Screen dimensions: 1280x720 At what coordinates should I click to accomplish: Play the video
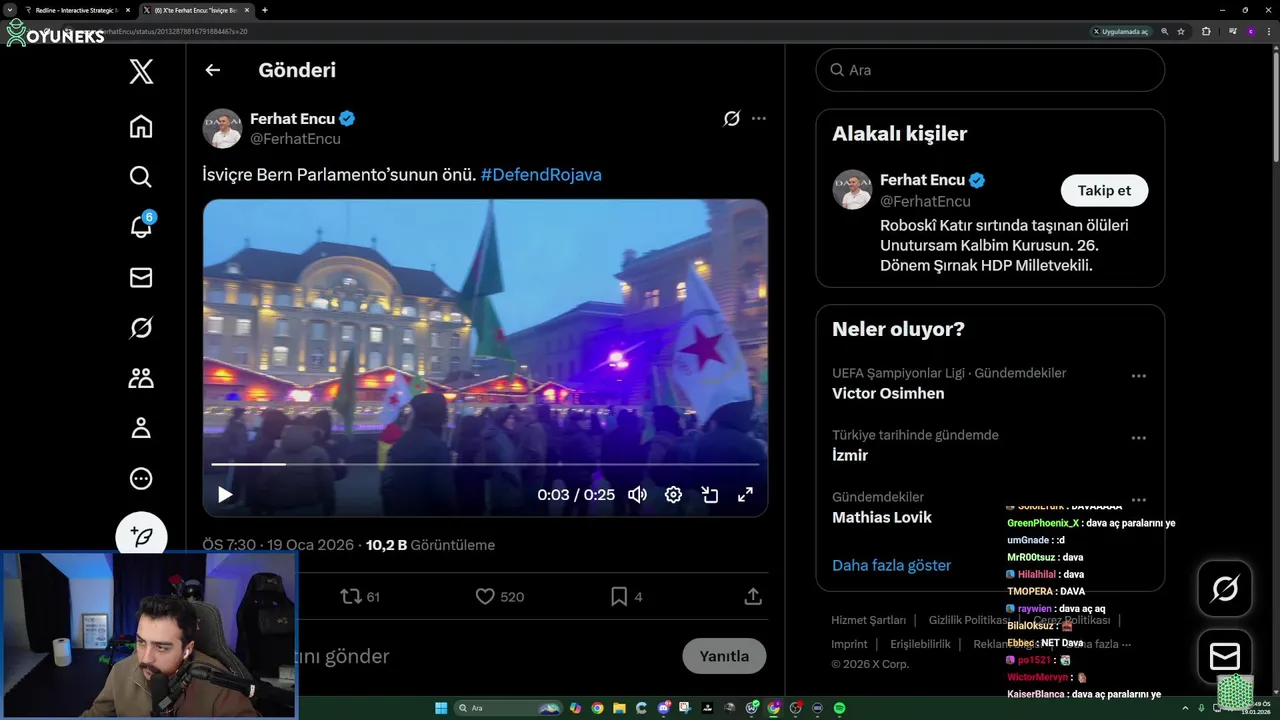tap(225, 495)
